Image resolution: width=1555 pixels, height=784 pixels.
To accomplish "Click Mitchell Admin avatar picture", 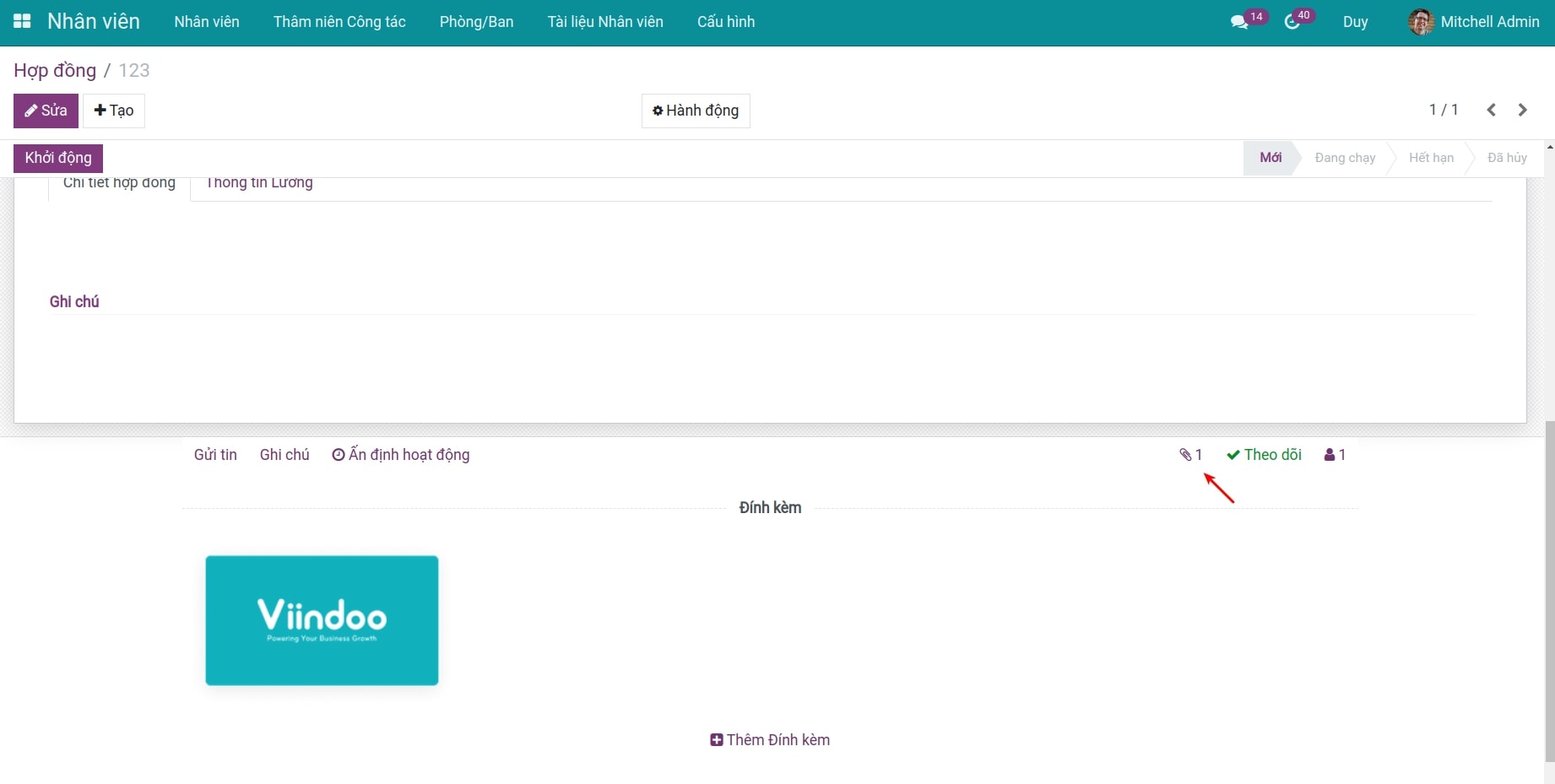I will tap(1421, 22).
